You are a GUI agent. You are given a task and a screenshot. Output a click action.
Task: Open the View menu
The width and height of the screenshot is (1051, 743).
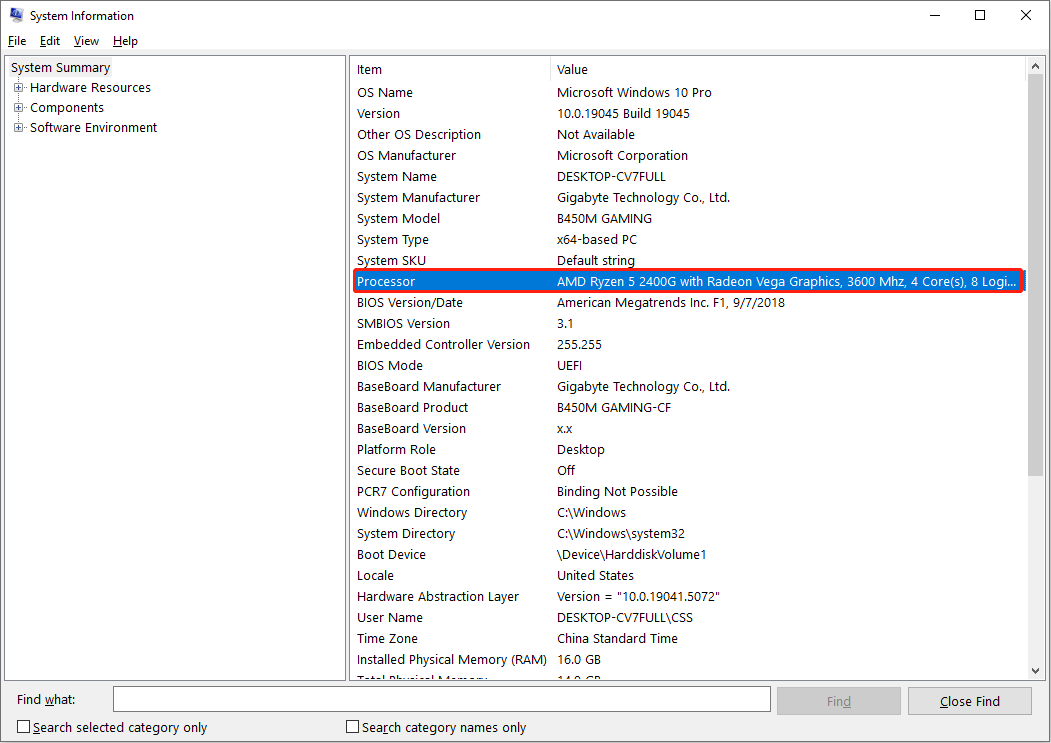(86, 41)
